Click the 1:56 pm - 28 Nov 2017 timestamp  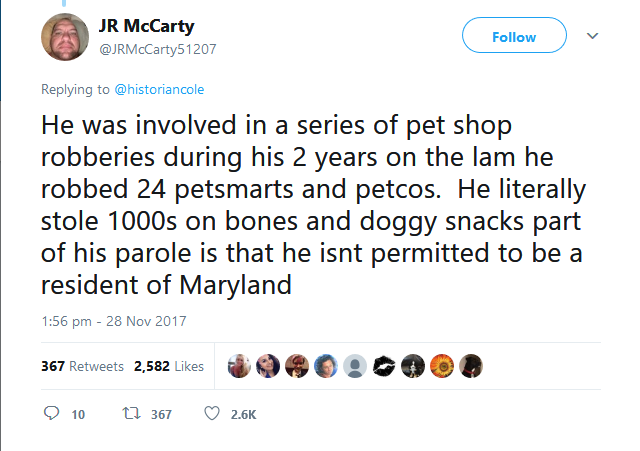[x=106, y=321]
